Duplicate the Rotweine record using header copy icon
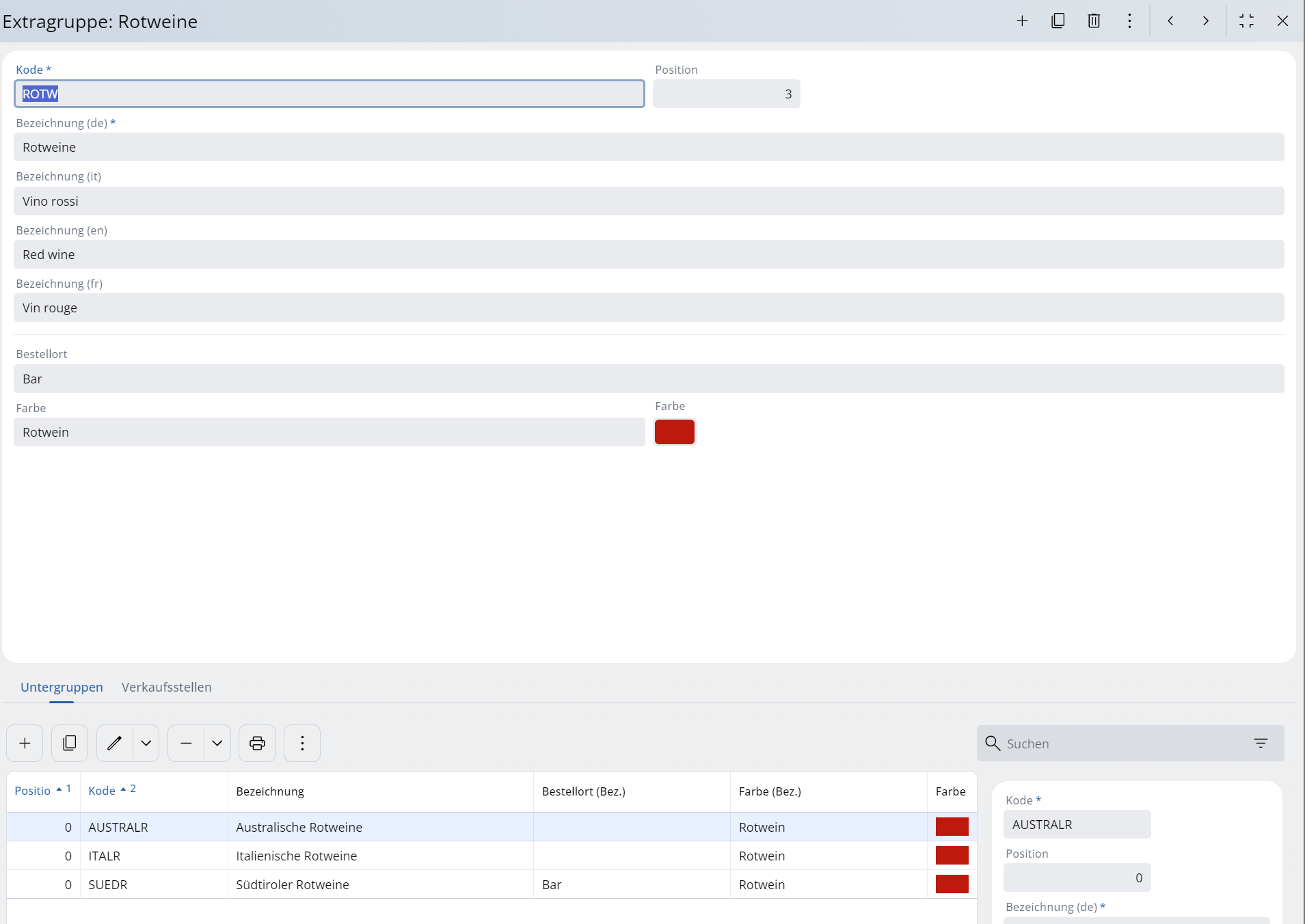Image resolution: width=1305 pixels, height=924 pixels. point(1058,21)
